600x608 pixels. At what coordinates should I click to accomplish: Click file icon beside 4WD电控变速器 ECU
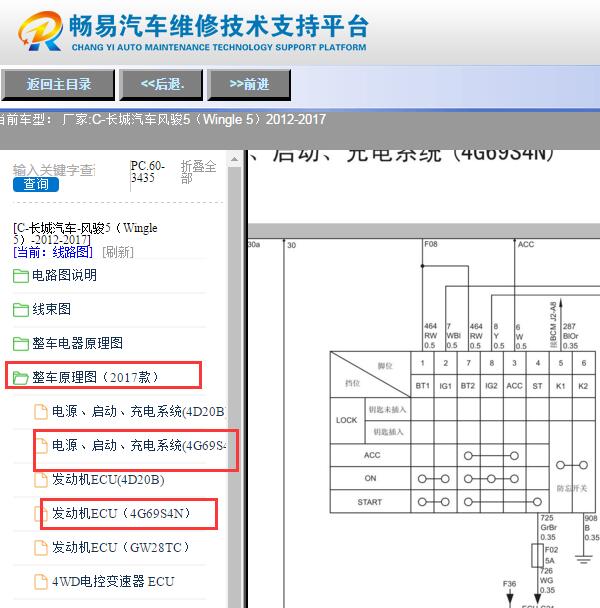[x=41, y=582]
